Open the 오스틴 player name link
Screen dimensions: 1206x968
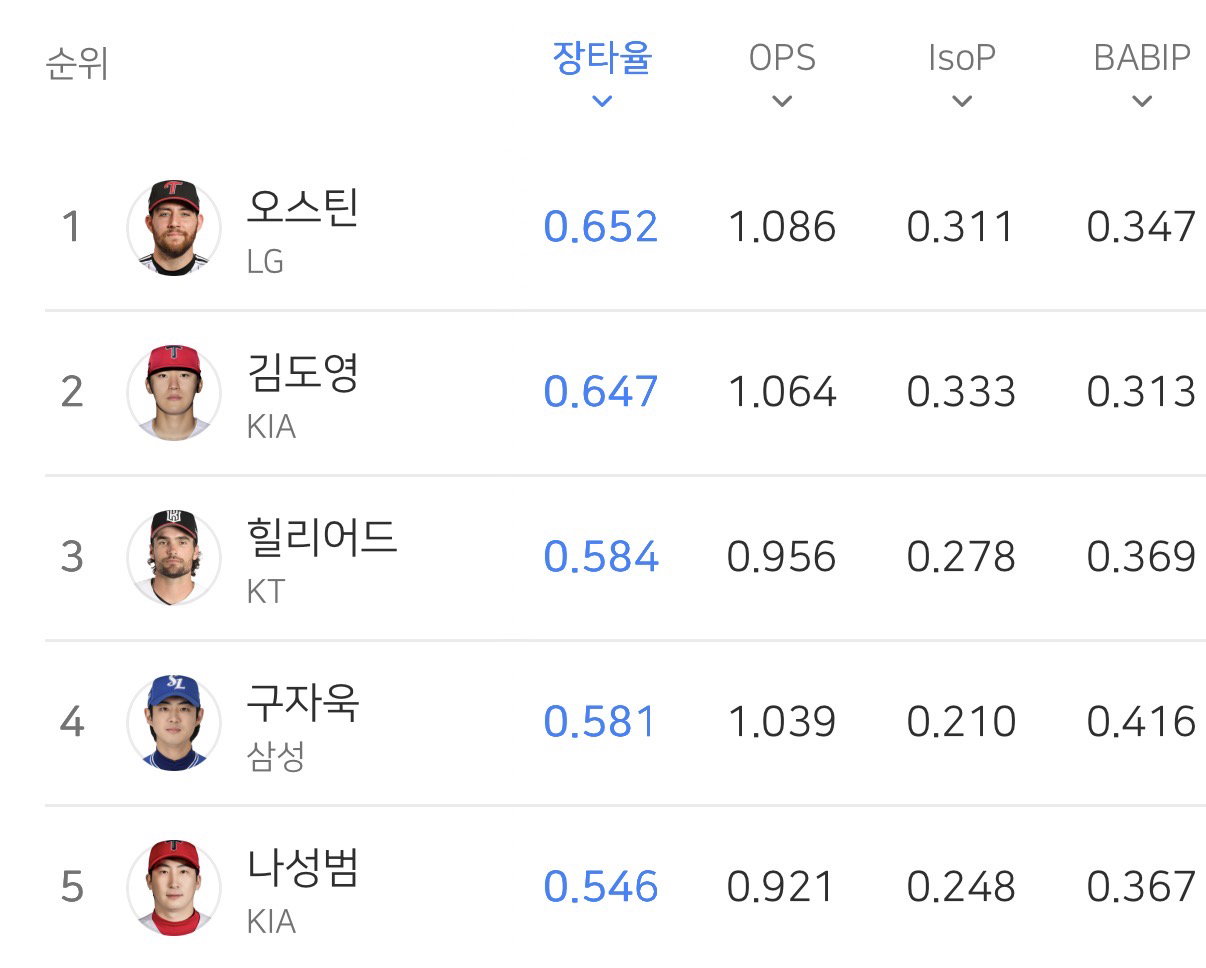click(x=302, y=209)
